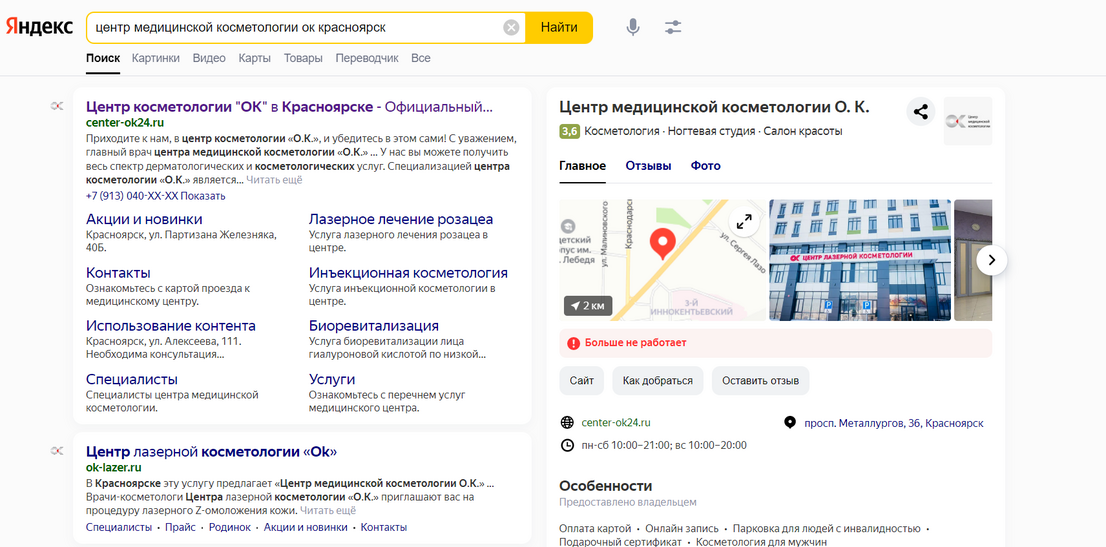
Task: Open Инъекционная косметология sitelink
Action: tap(408, 272)
